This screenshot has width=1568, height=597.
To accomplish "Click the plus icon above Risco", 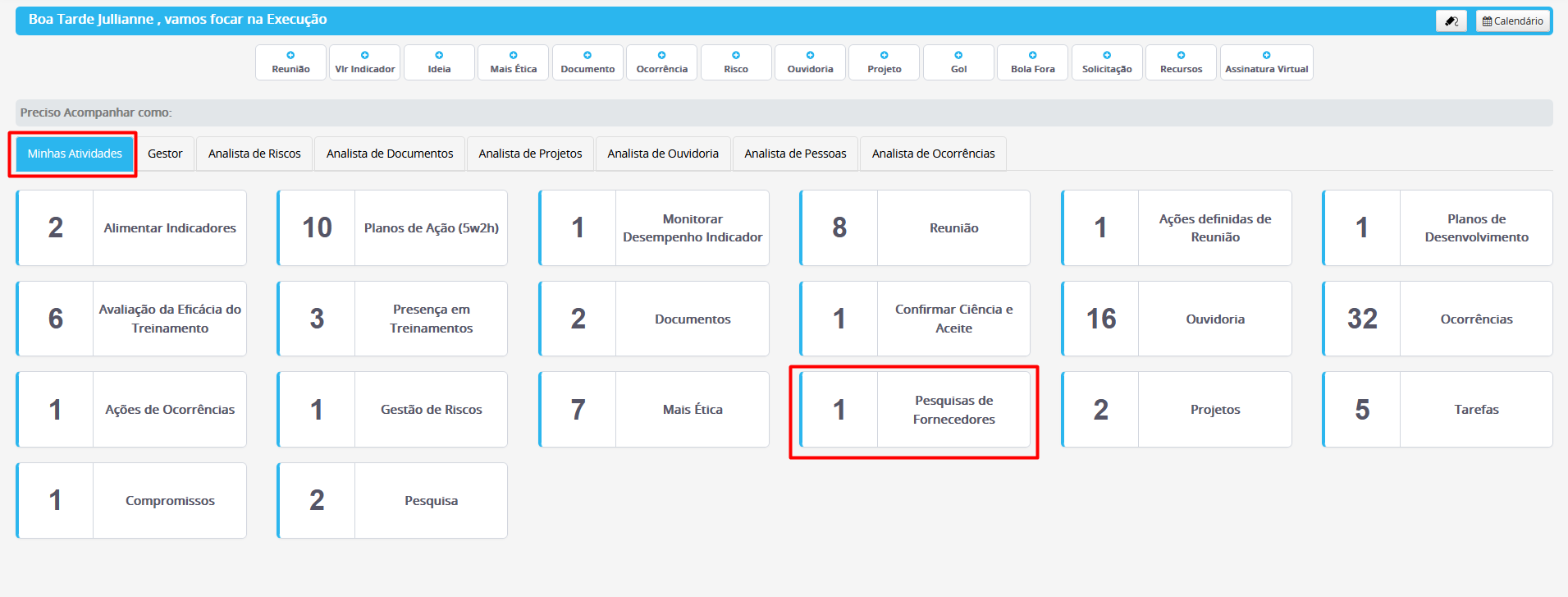I will click(x=736, y=55).
